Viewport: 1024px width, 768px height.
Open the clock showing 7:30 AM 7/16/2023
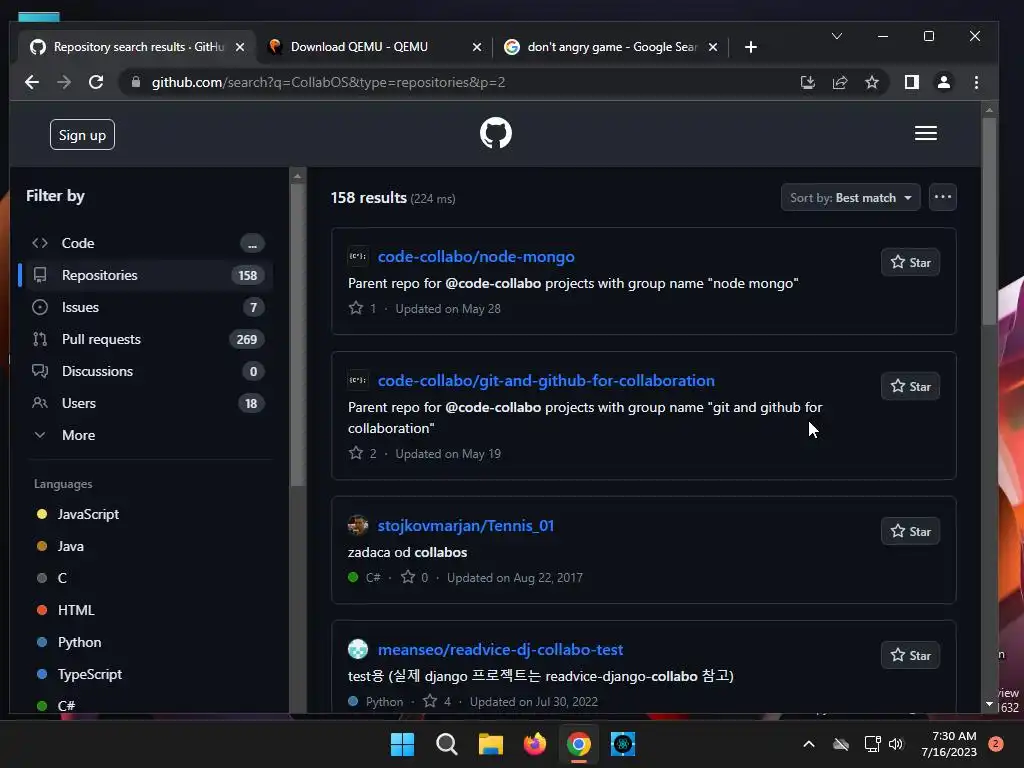point(949,744)
